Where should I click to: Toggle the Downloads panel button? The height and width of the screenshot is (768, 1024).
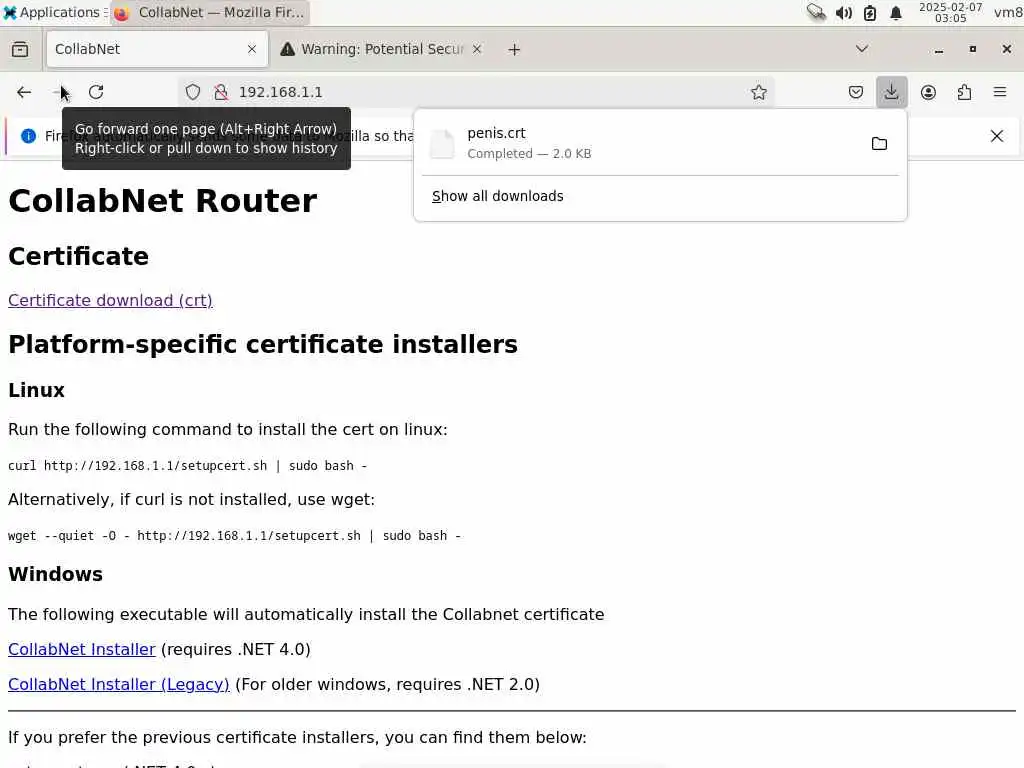click(x=891, y=92)
